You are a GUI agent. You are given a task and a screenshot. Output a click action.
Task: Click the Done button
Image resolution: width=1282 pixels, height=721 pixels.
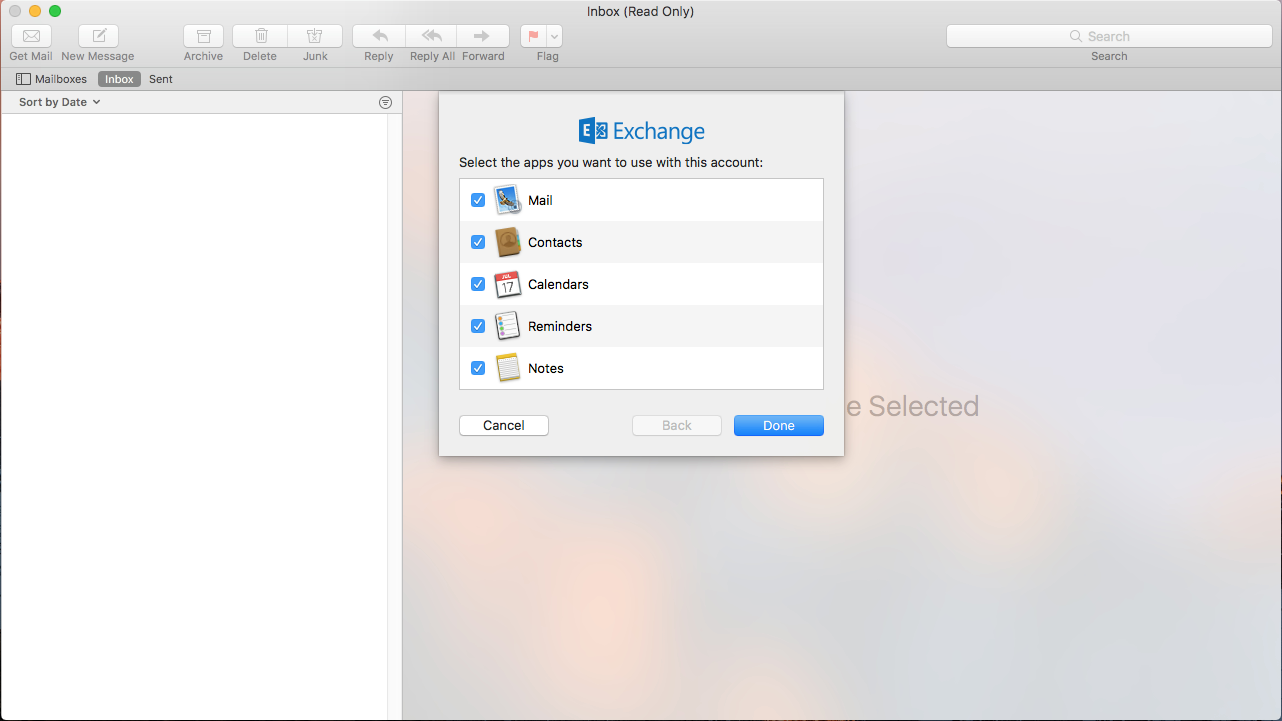point(779,425)
